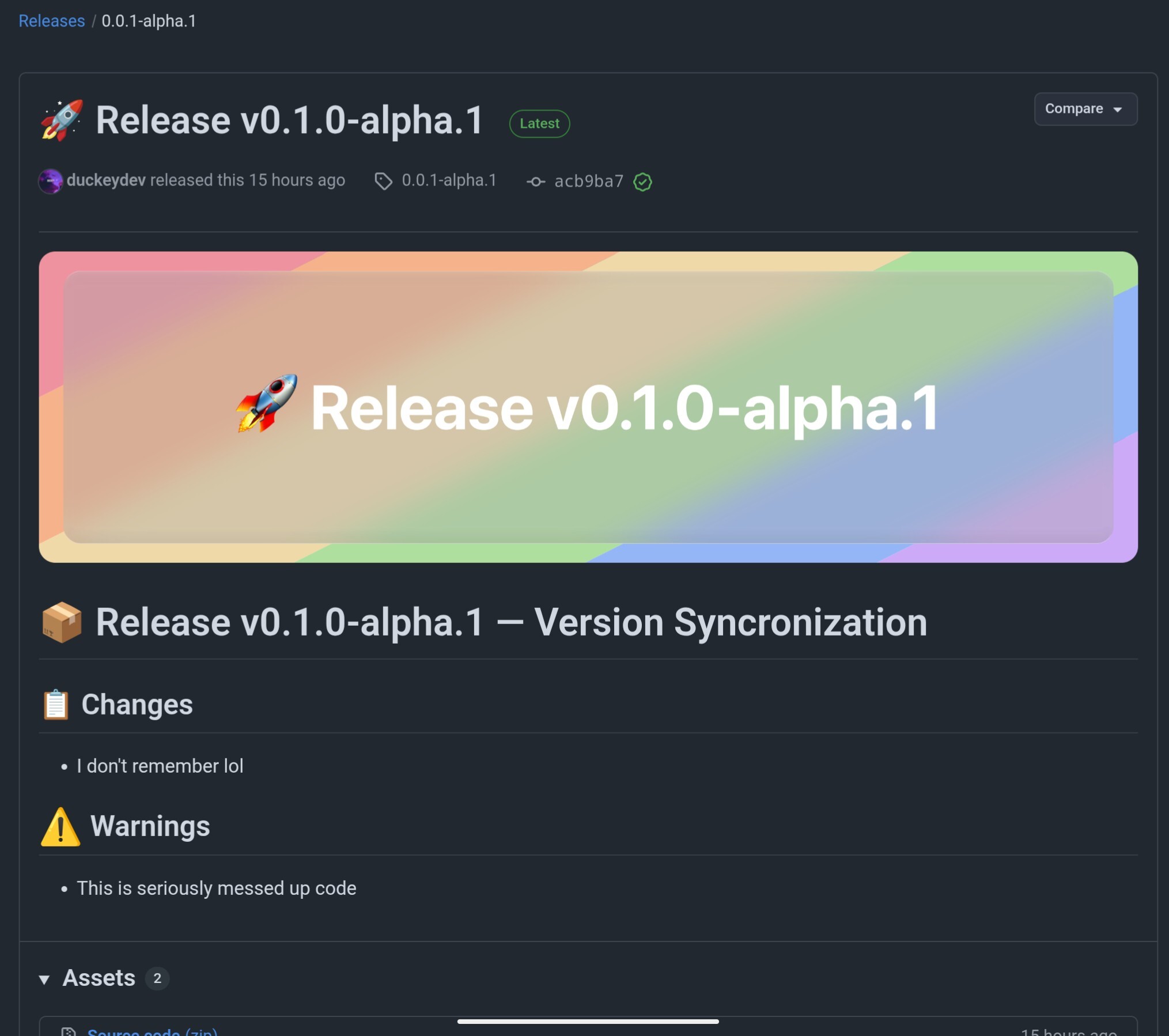Click the rainbow release banner image
Viewport: 1169px width, 1036px height.
coord(588,407)
